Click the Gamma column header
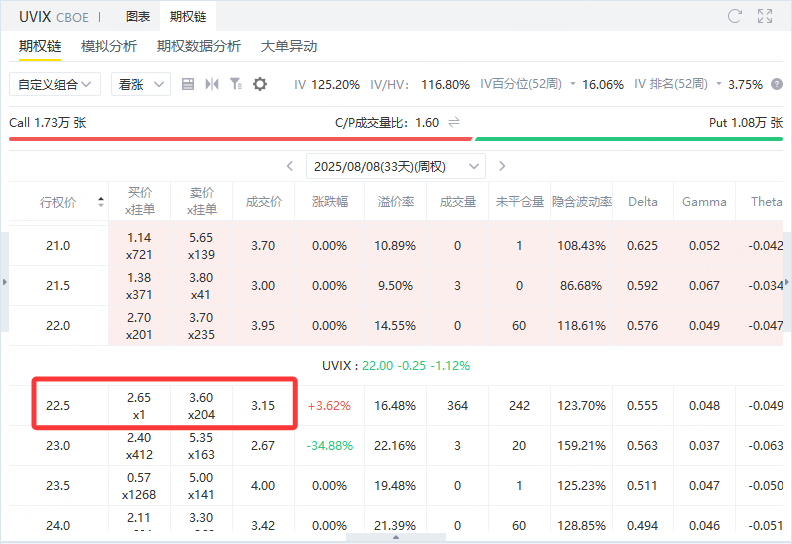Screen dimensions: 792x544 pos(704,202)
